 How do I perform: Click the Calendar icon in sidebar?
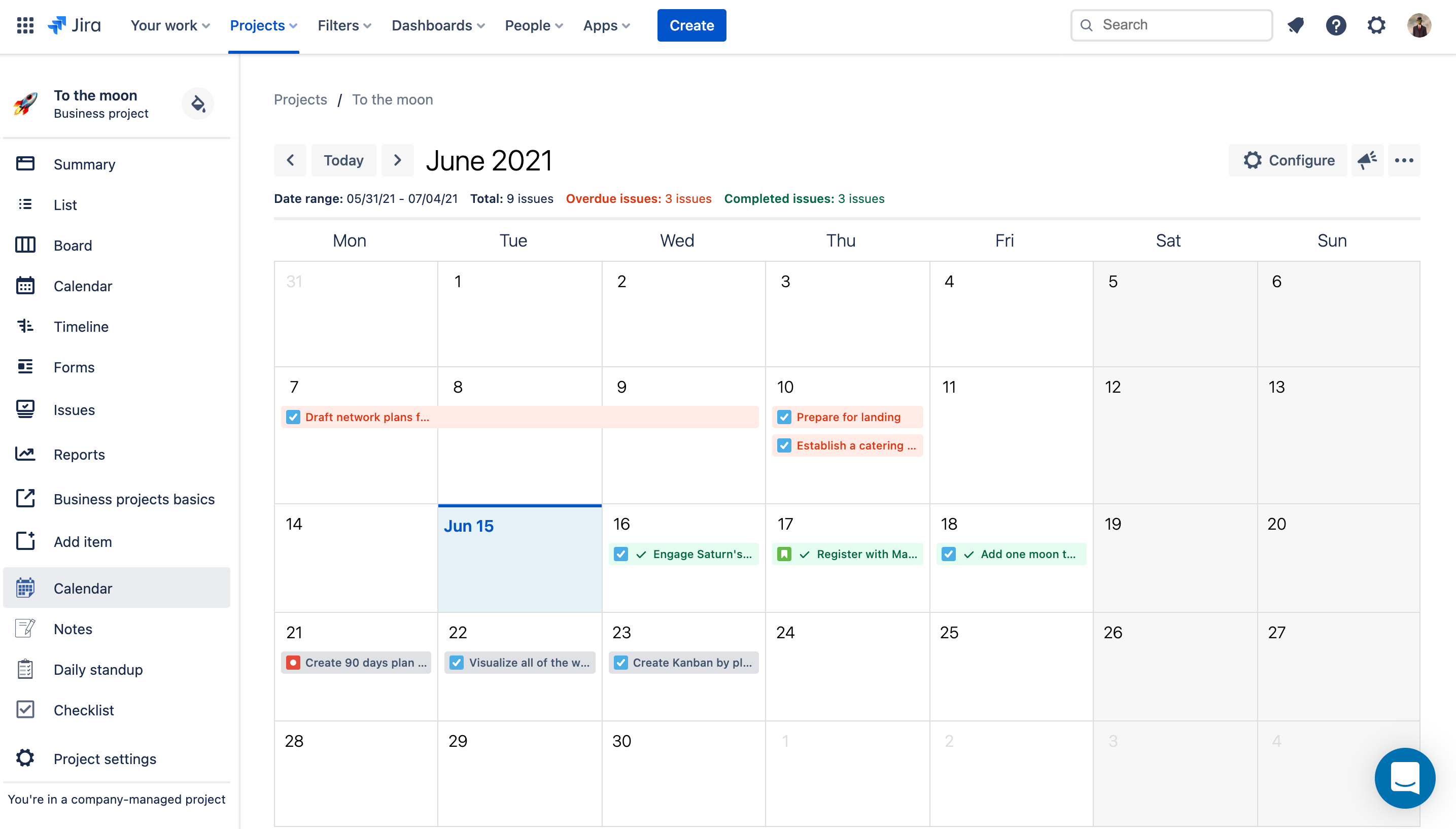(24, 286)
